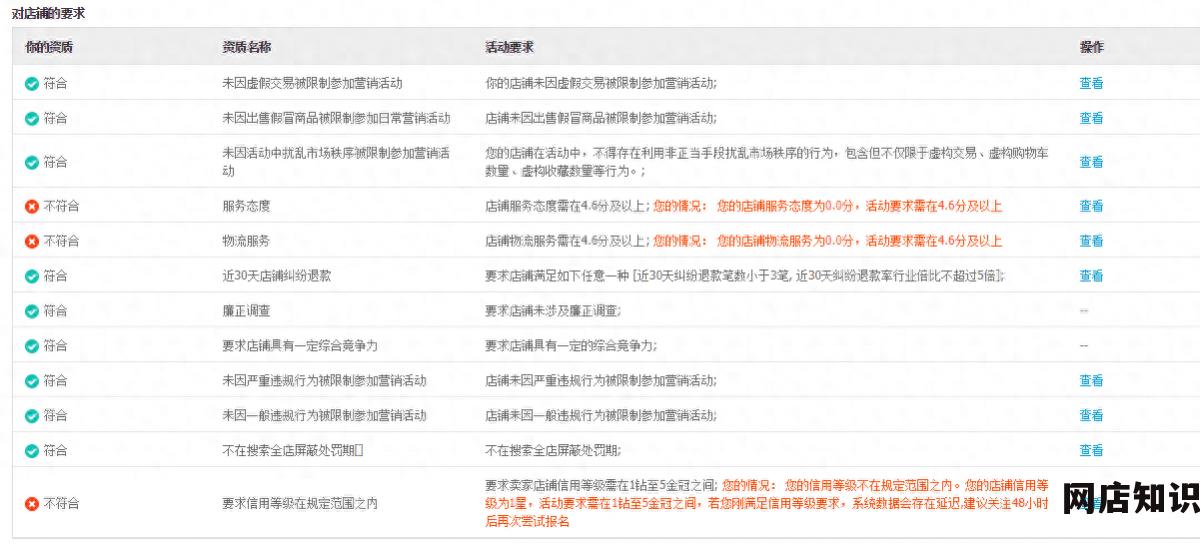
Task: Click green check icon for 廉正调查 row
Action: pos(32,311)
